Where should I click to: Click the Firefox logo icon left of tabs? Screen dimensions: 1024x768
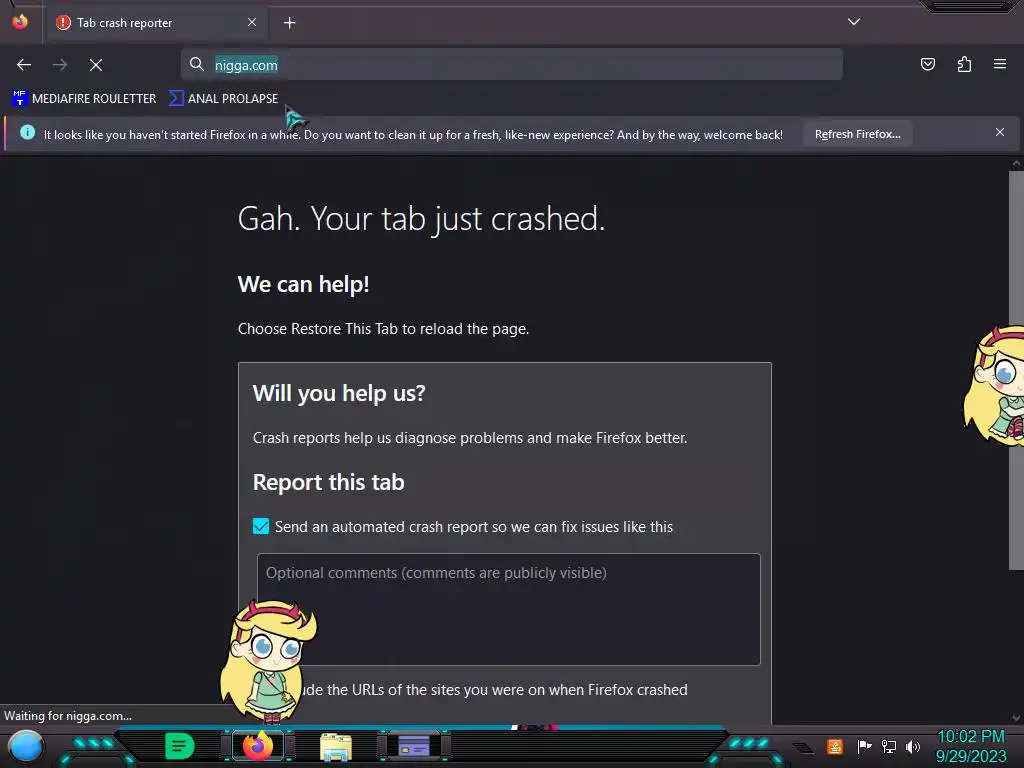[x=20, y=22]
